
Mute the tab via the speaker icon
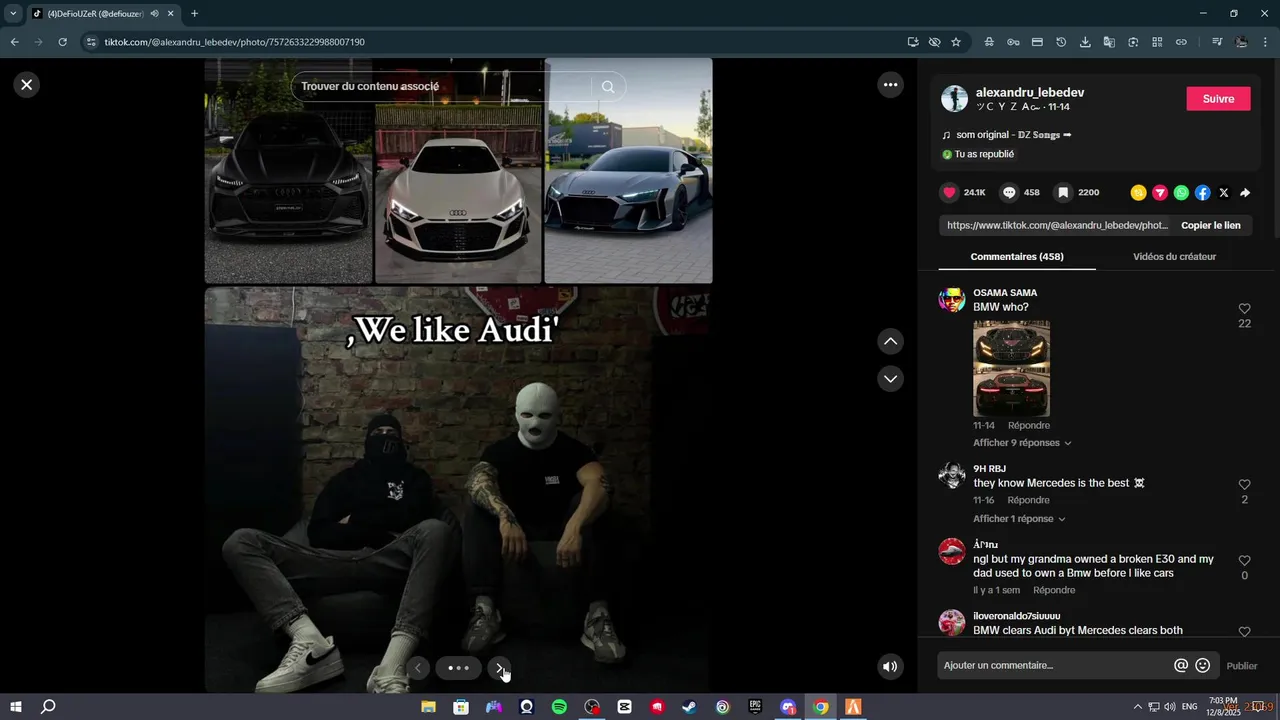click(x=154, y=14)
